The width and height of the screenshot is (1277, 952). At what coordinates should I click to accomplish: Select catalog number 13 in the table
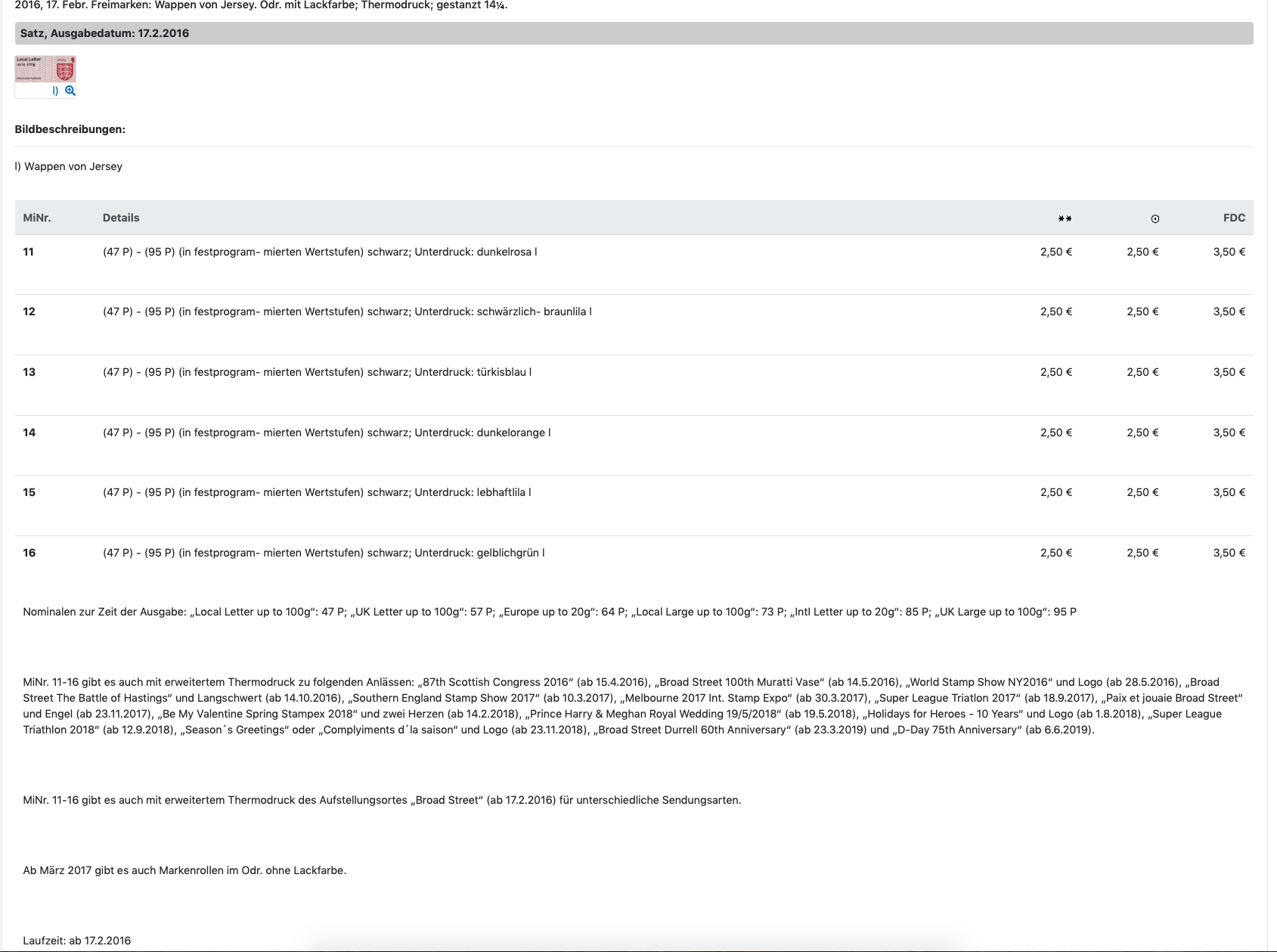[x=29, y=372]
